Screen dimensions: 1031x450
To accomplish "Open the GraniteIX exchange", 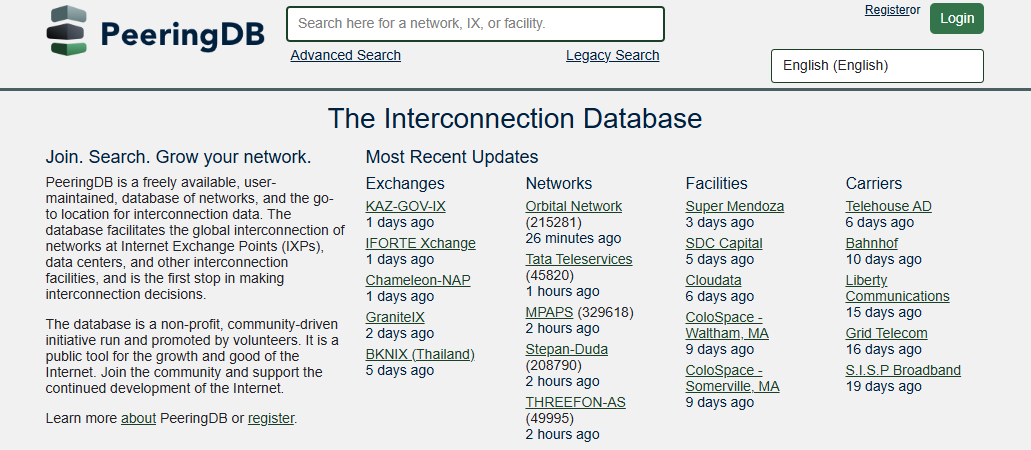I will pos(395,317).
